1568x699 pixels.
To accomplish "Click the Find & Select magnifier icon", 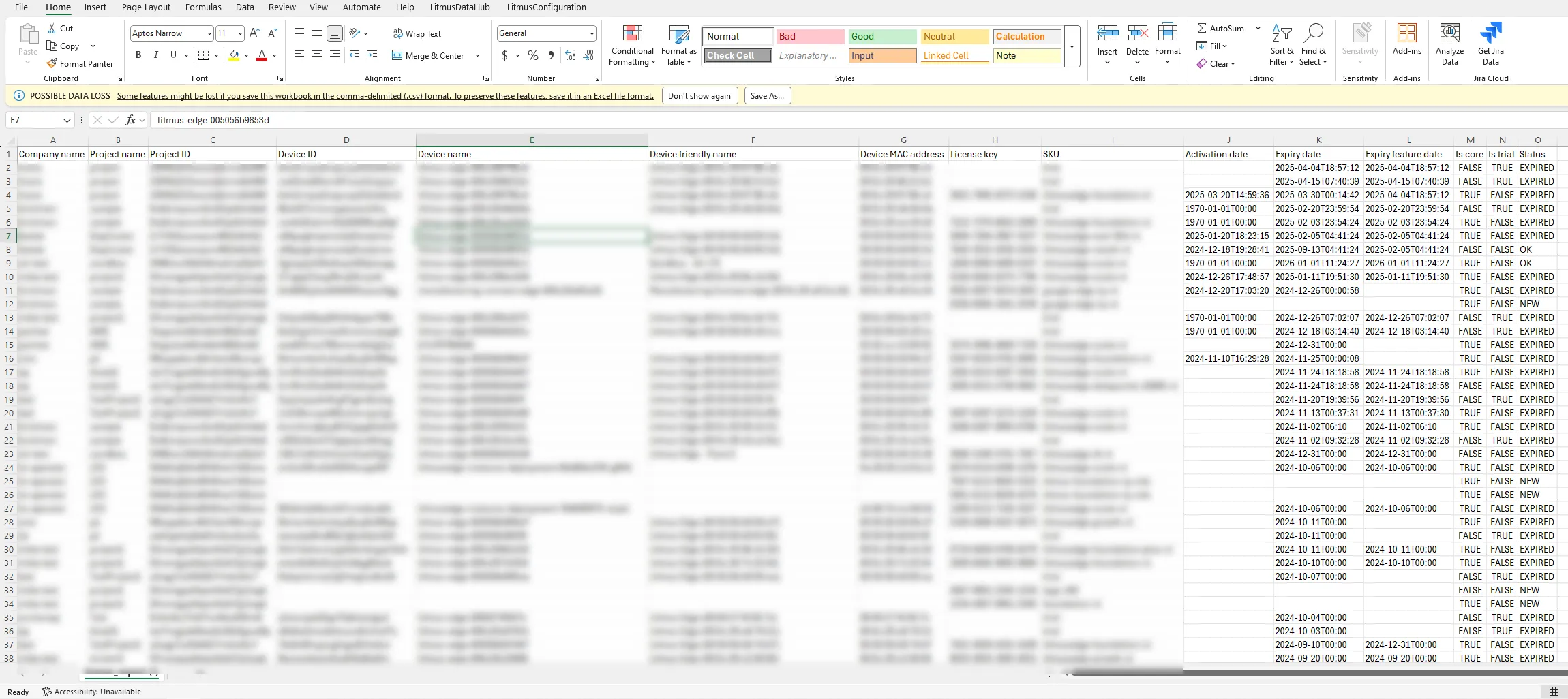I will (x=1314, y=33).
